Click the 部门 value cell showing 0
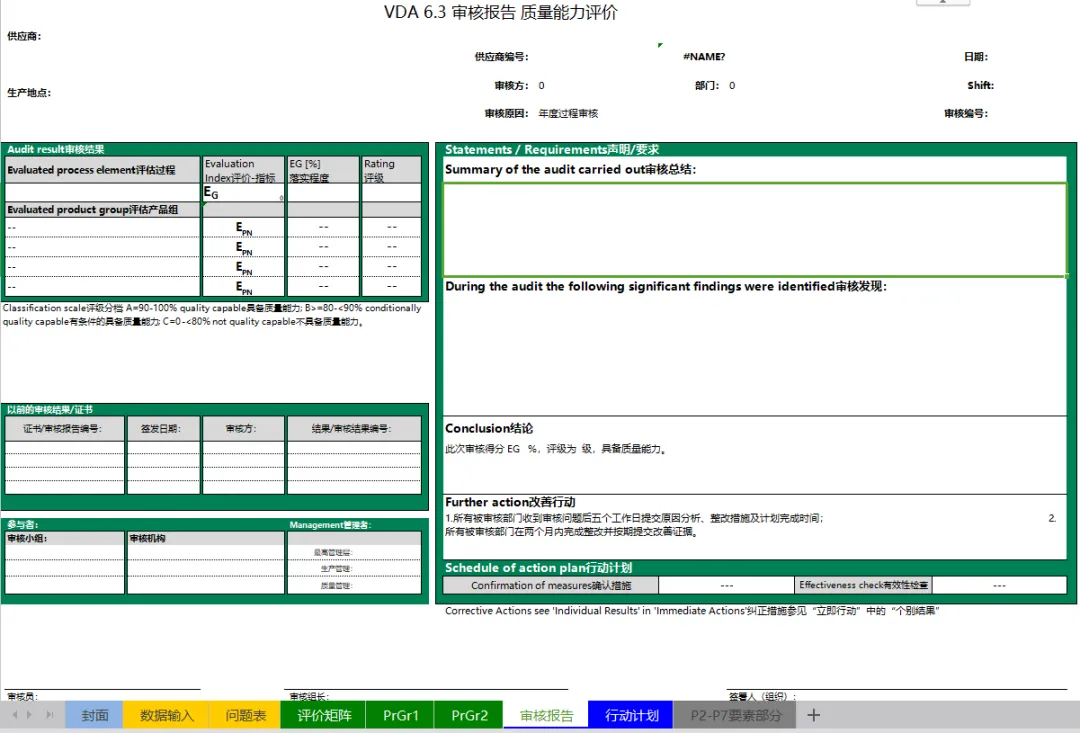 click(731, 85)
